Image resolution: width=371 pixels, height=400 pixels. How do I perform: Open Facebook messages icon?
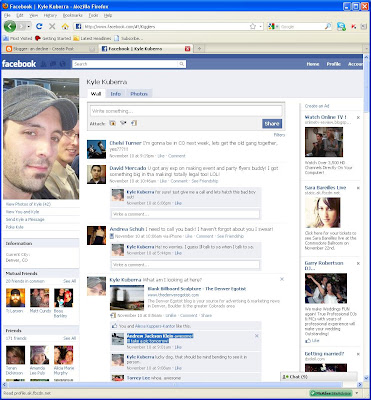click(53, 64)
